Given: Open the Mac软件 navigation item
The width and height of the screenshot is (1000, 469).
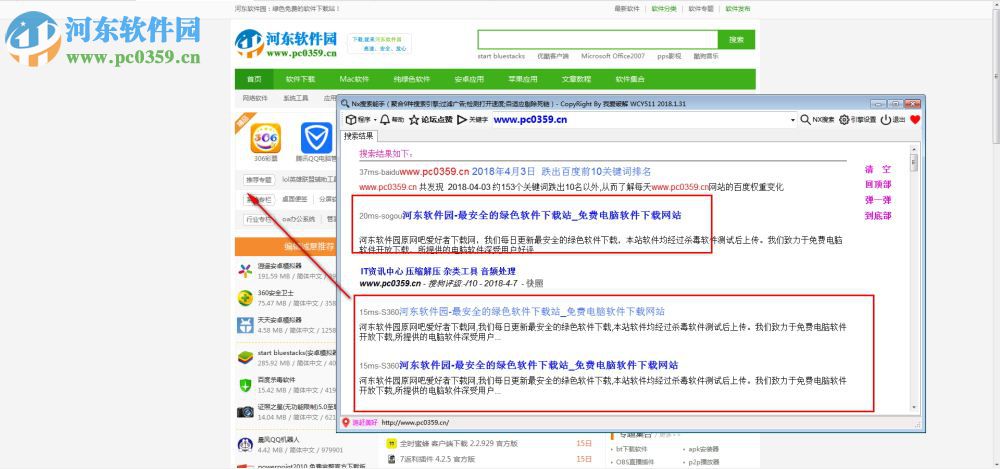Looking at the screenshot, I should pos(354,80).
